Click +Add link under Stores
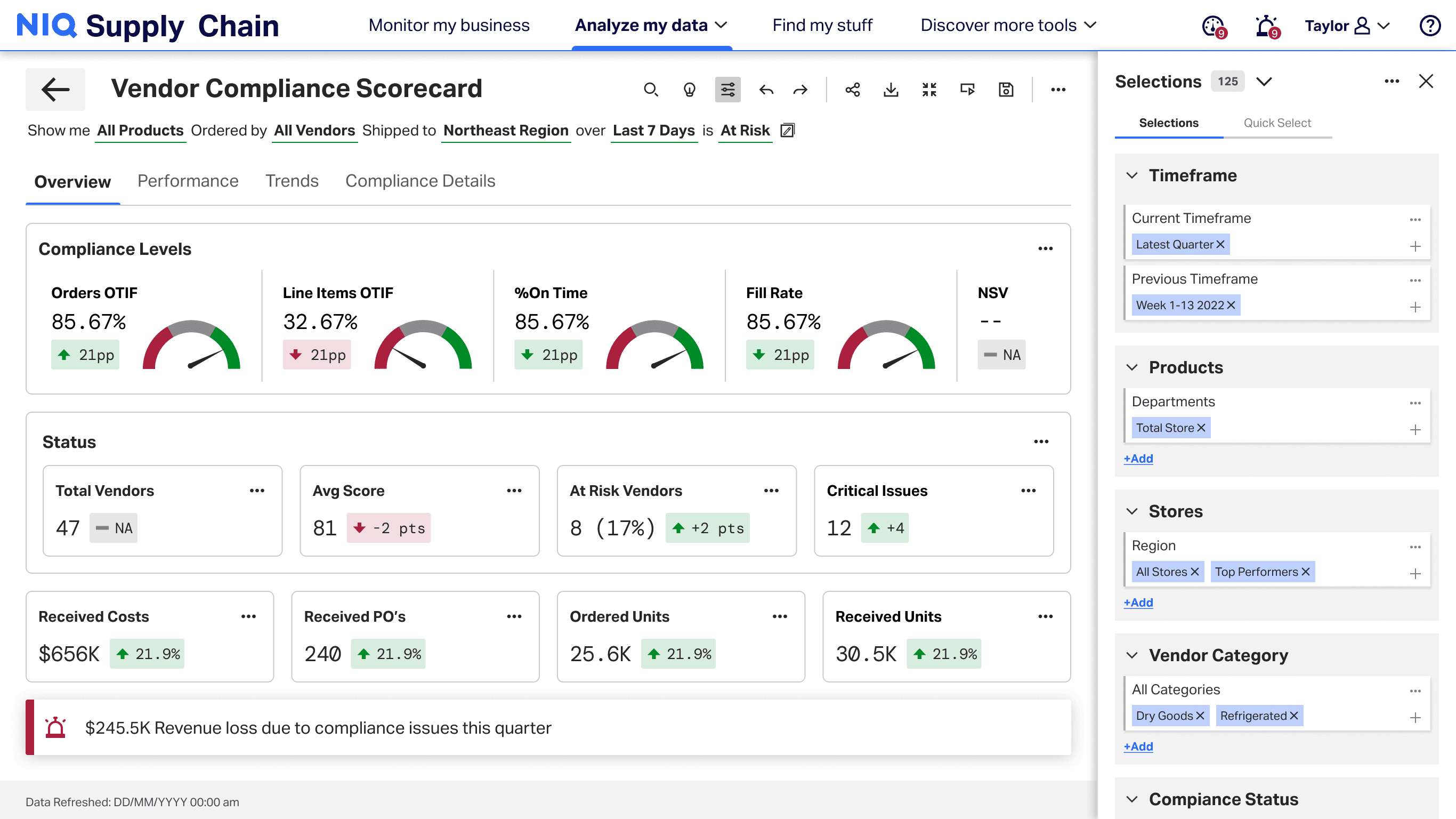 click(x=1138, y=603)
